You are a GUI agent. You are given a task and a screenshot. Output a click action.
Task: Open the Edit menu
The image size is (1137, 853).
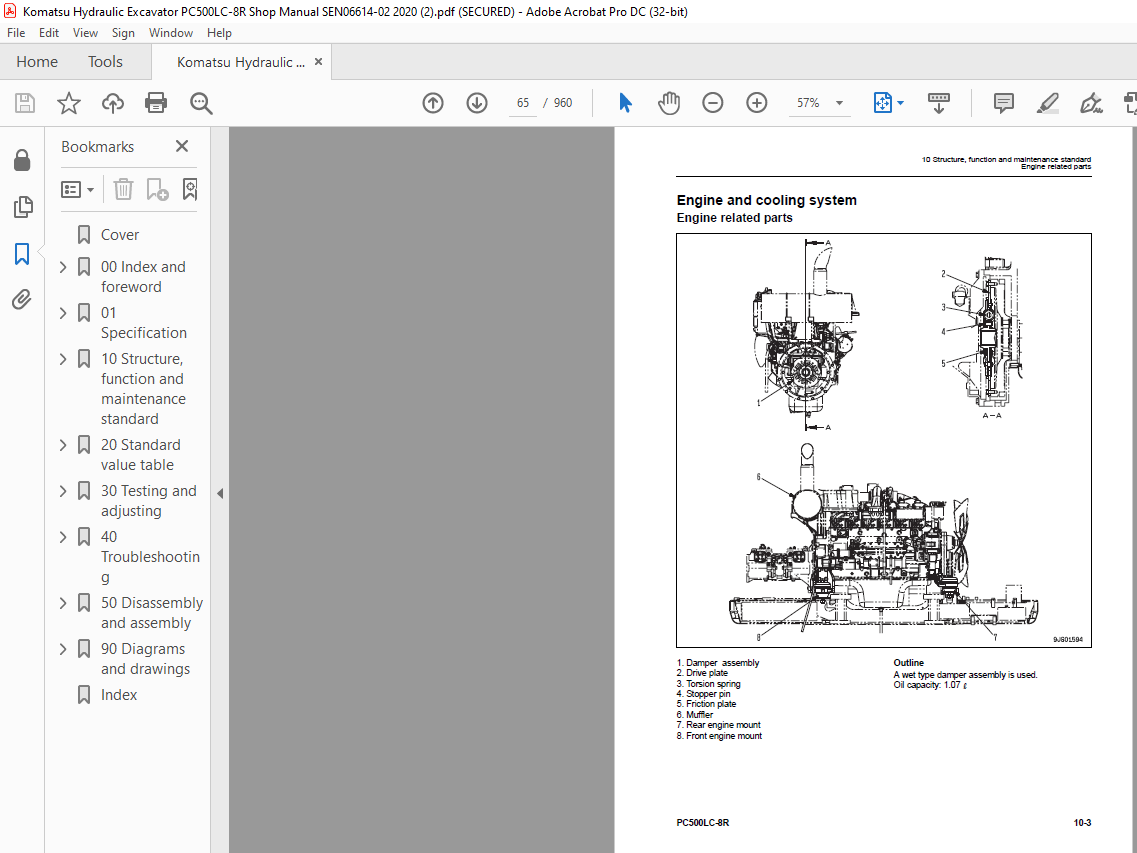(49, 33)
